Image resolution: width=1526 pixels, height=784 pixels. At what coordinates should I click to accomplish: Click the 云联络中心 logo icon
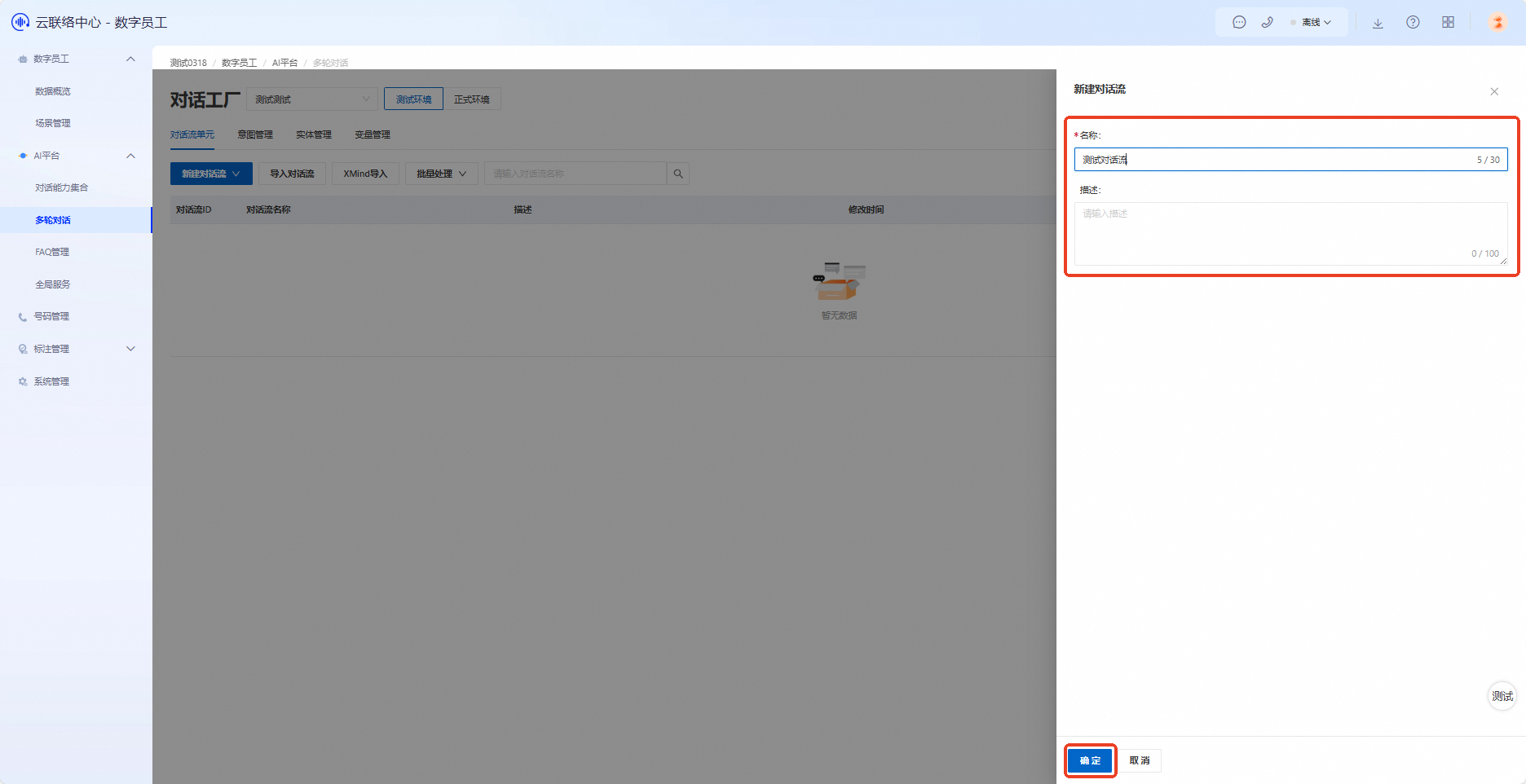point(20,22)
